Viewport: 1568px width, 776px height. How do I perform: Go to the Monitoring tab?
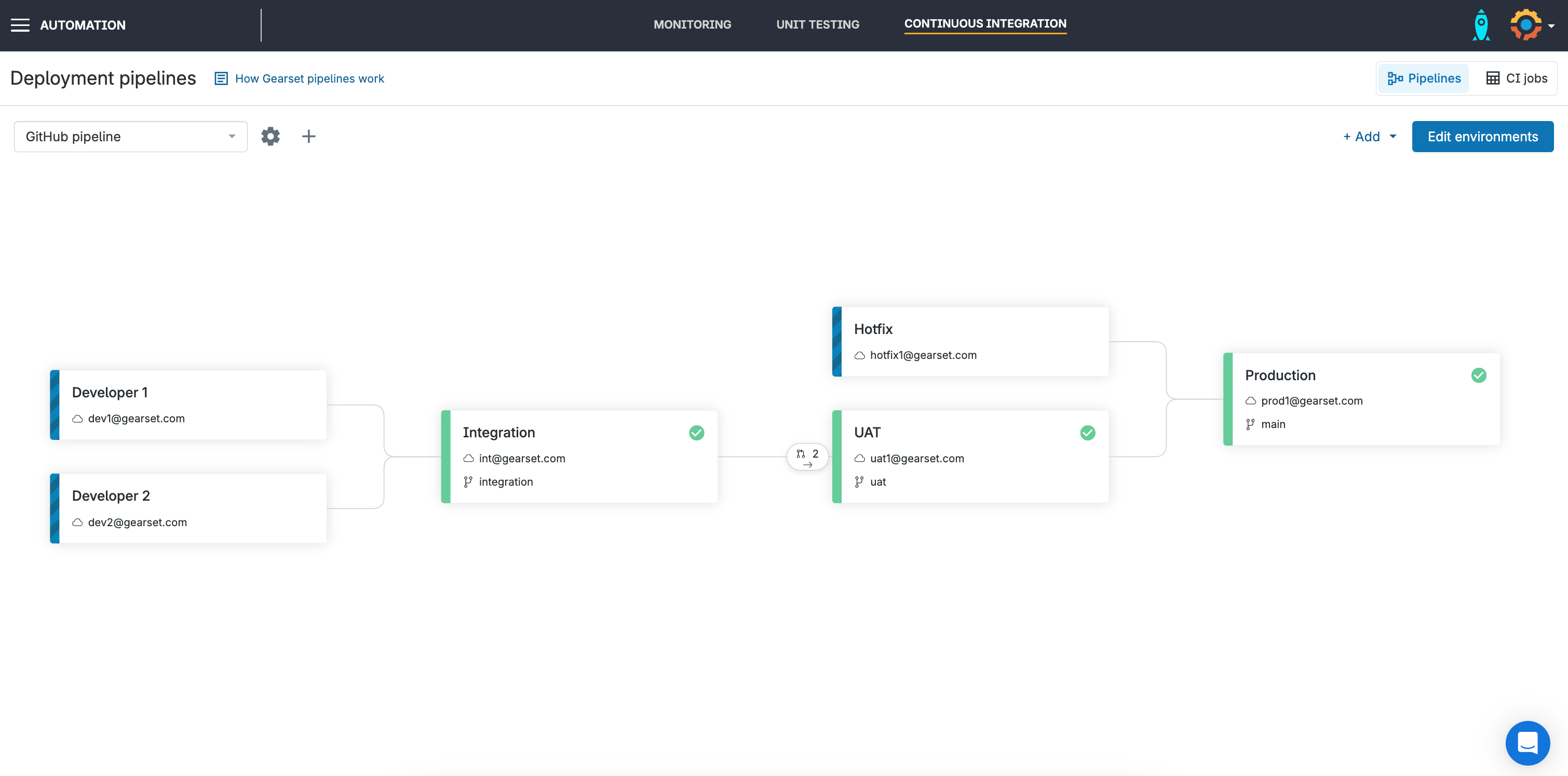point(692,24)
